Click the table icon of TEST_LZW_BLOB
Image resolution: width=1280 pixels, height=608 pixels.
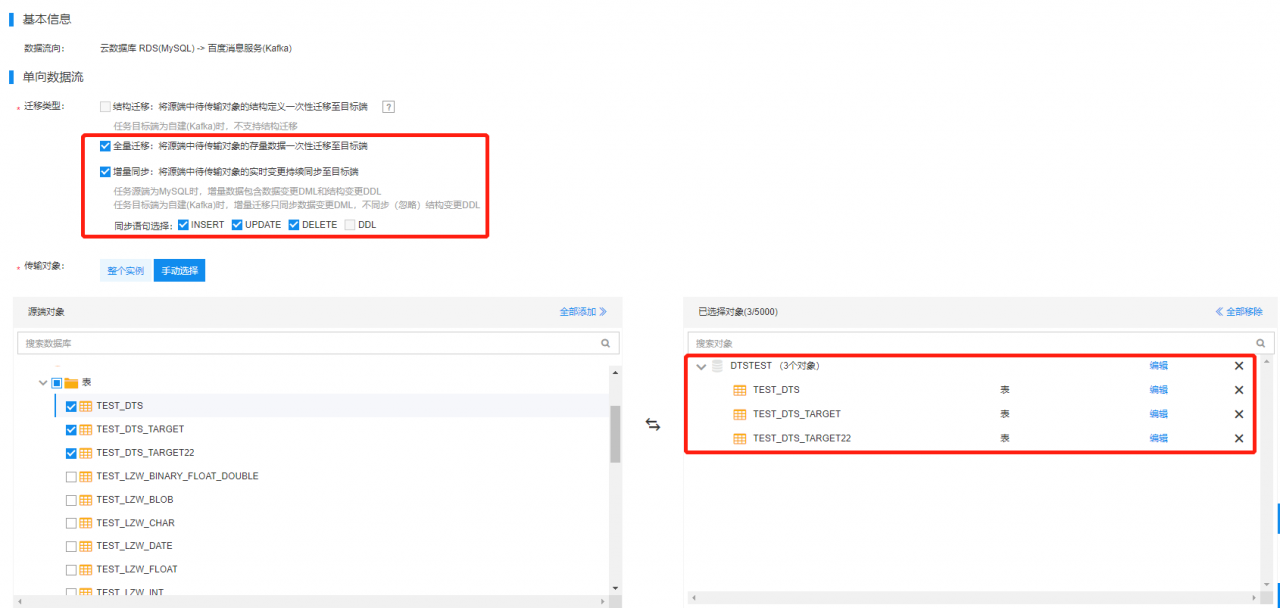(86, 499)
